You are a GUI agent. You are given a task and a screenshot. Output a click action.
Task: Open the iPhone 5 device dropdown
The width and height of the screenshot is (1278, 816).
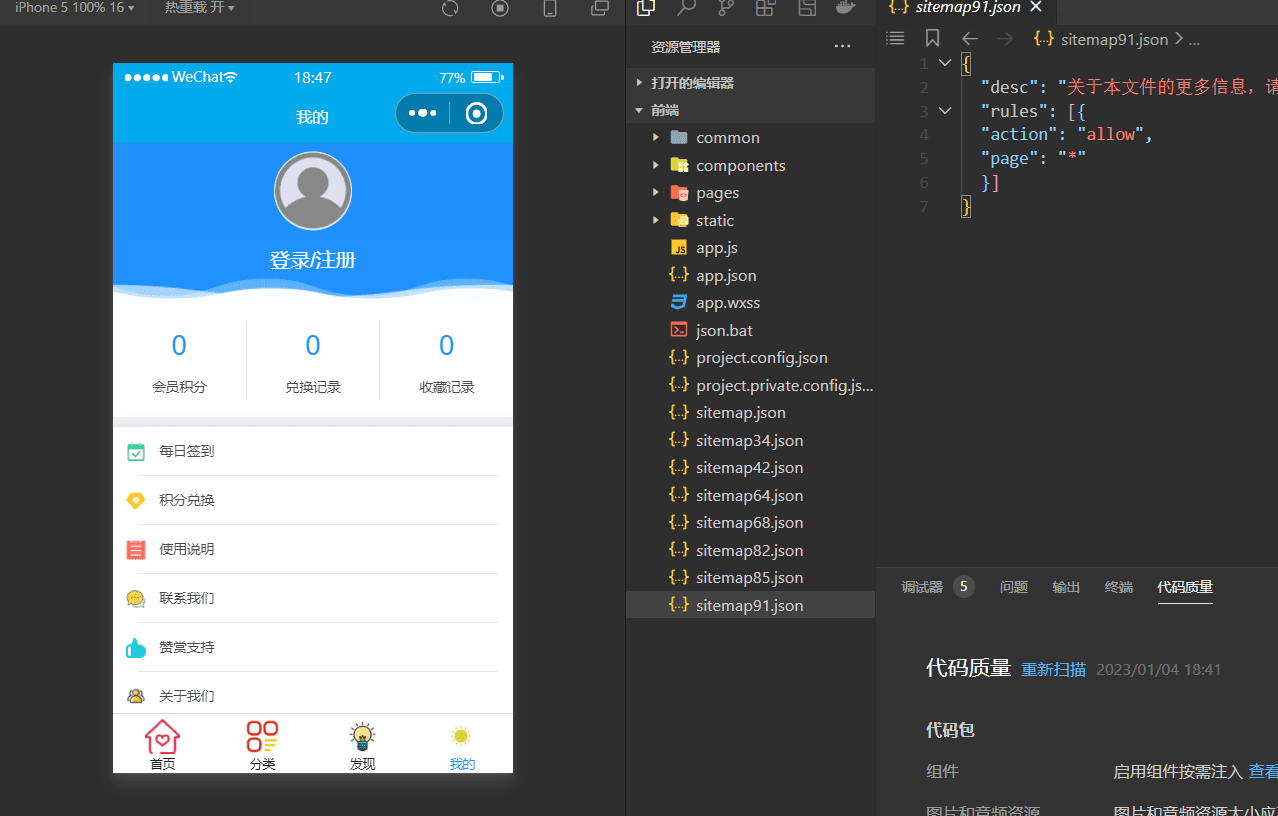[75, 8]
